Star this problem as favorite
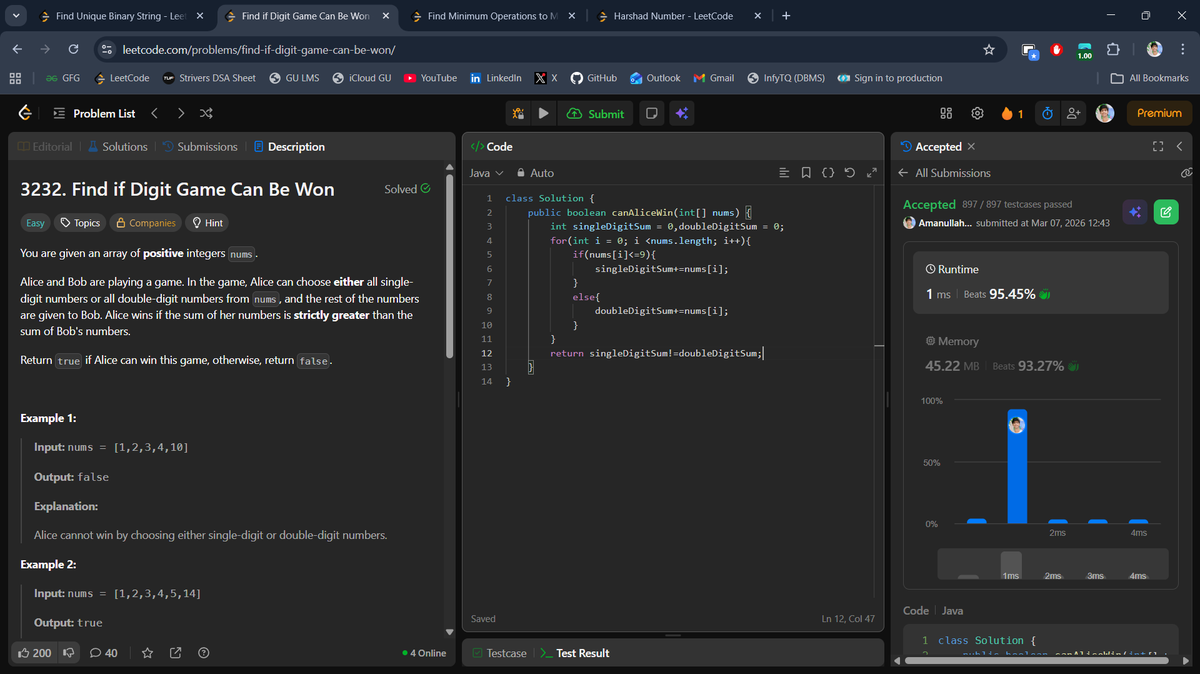Image resolution: width=1200 pixels, height=674 pixels. pos(147,653)
